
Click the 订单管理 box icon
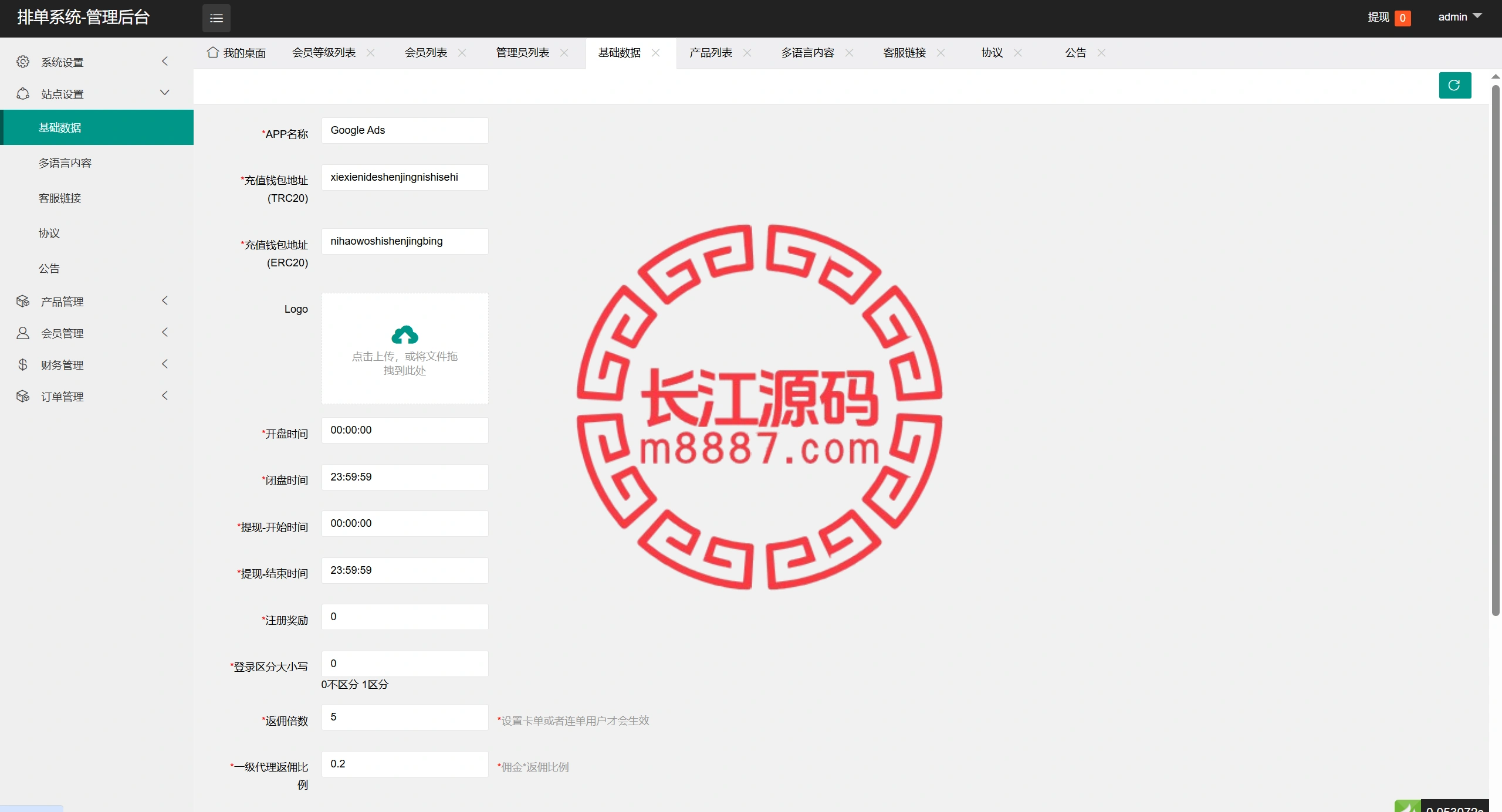pos(23,397)
